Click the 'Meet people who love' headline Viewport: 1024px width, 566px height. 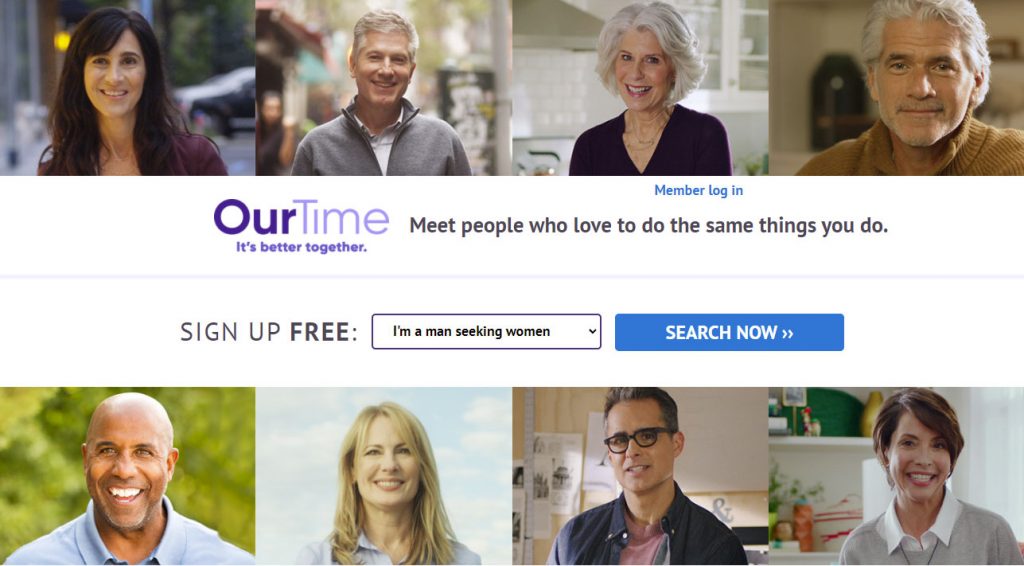coord(648,226)
